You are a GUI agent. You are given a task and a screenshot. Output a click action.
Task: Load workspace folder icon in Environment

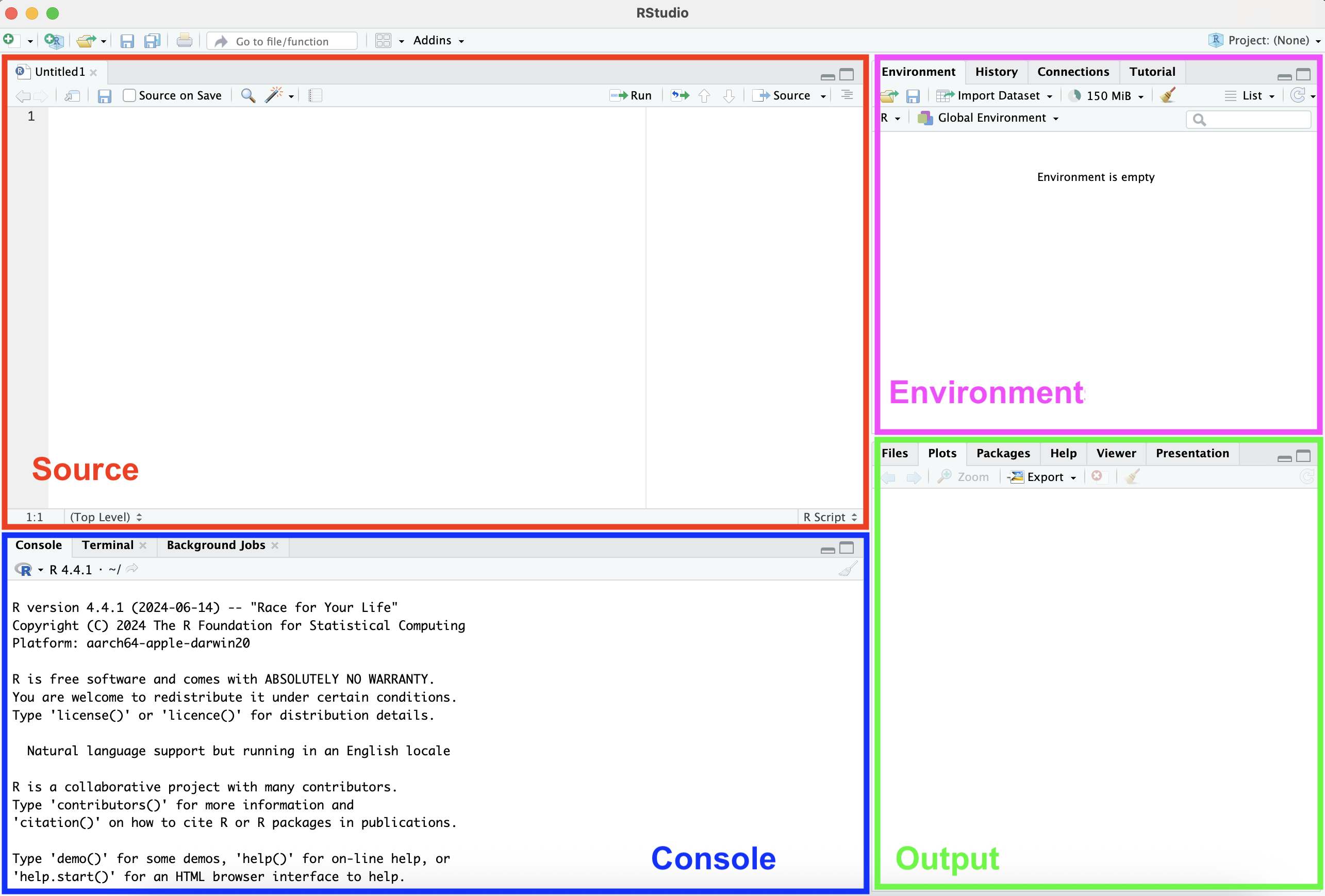click(889, 96)
